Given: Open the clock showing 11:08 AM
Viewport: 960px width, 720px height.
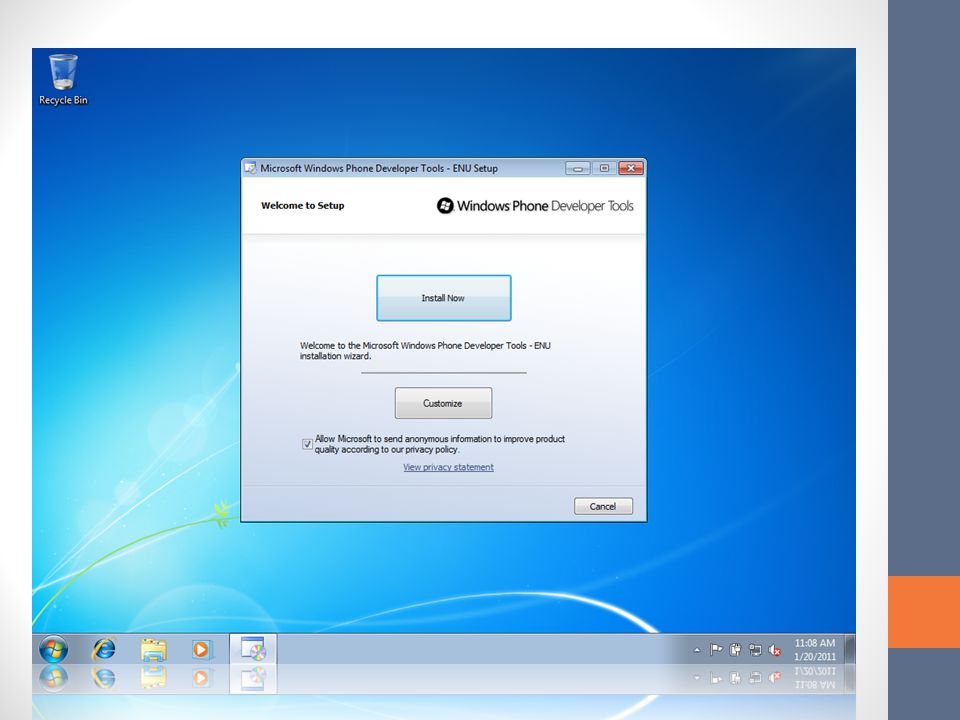Looking at the screenshot, I should click(x=814, y=650).
